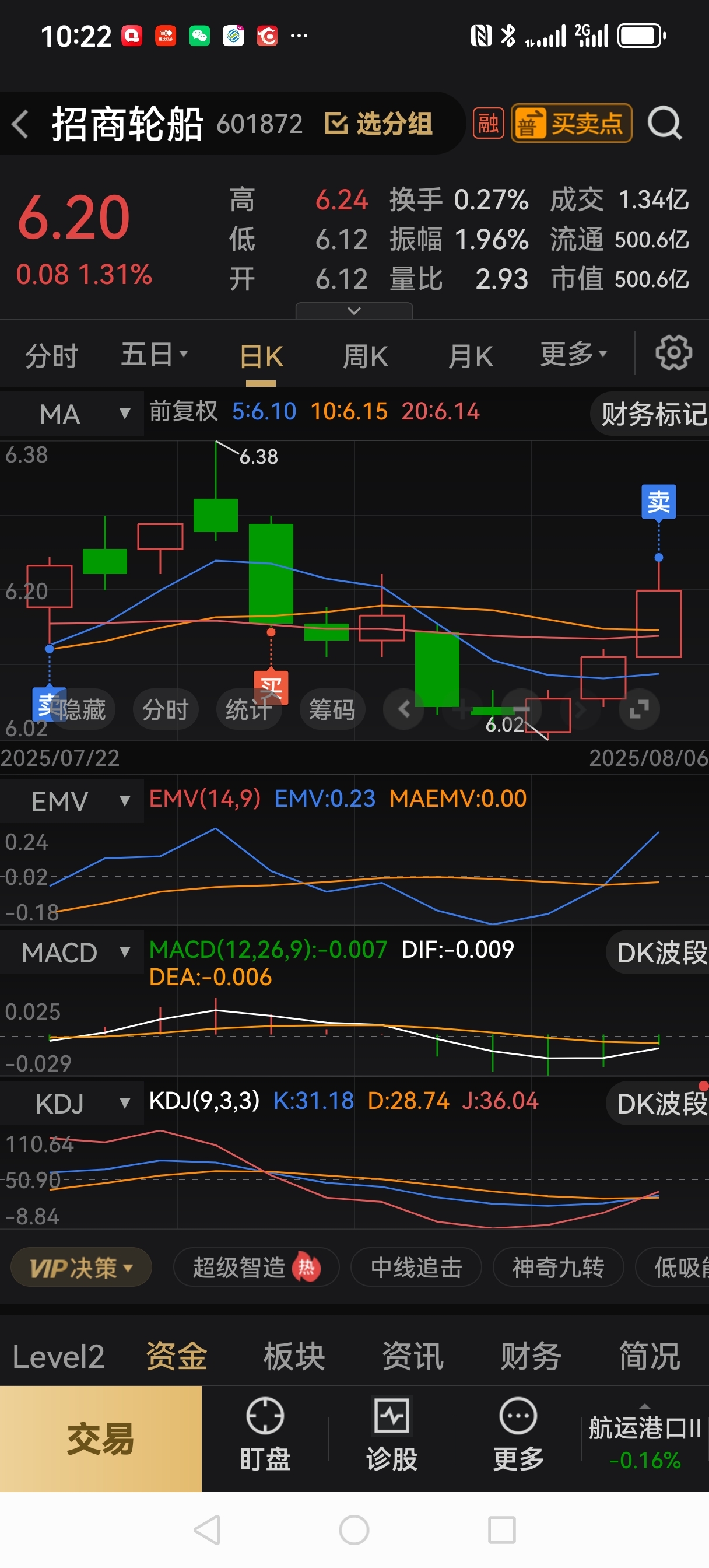
Task: Expand the chart to fullscreen
Action: (x=639, y=709)
